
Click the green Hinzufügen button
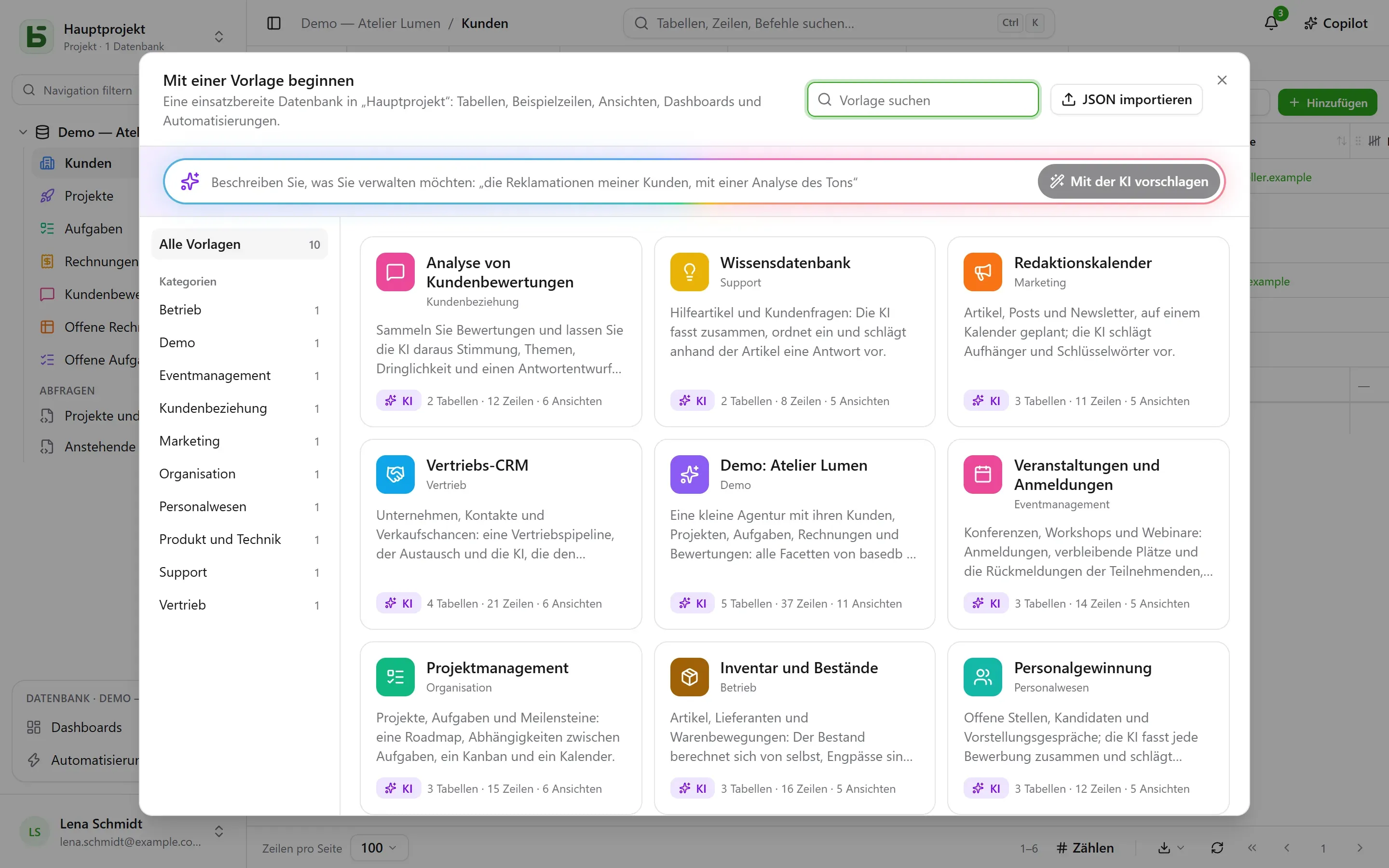(x=1327, y=103)
